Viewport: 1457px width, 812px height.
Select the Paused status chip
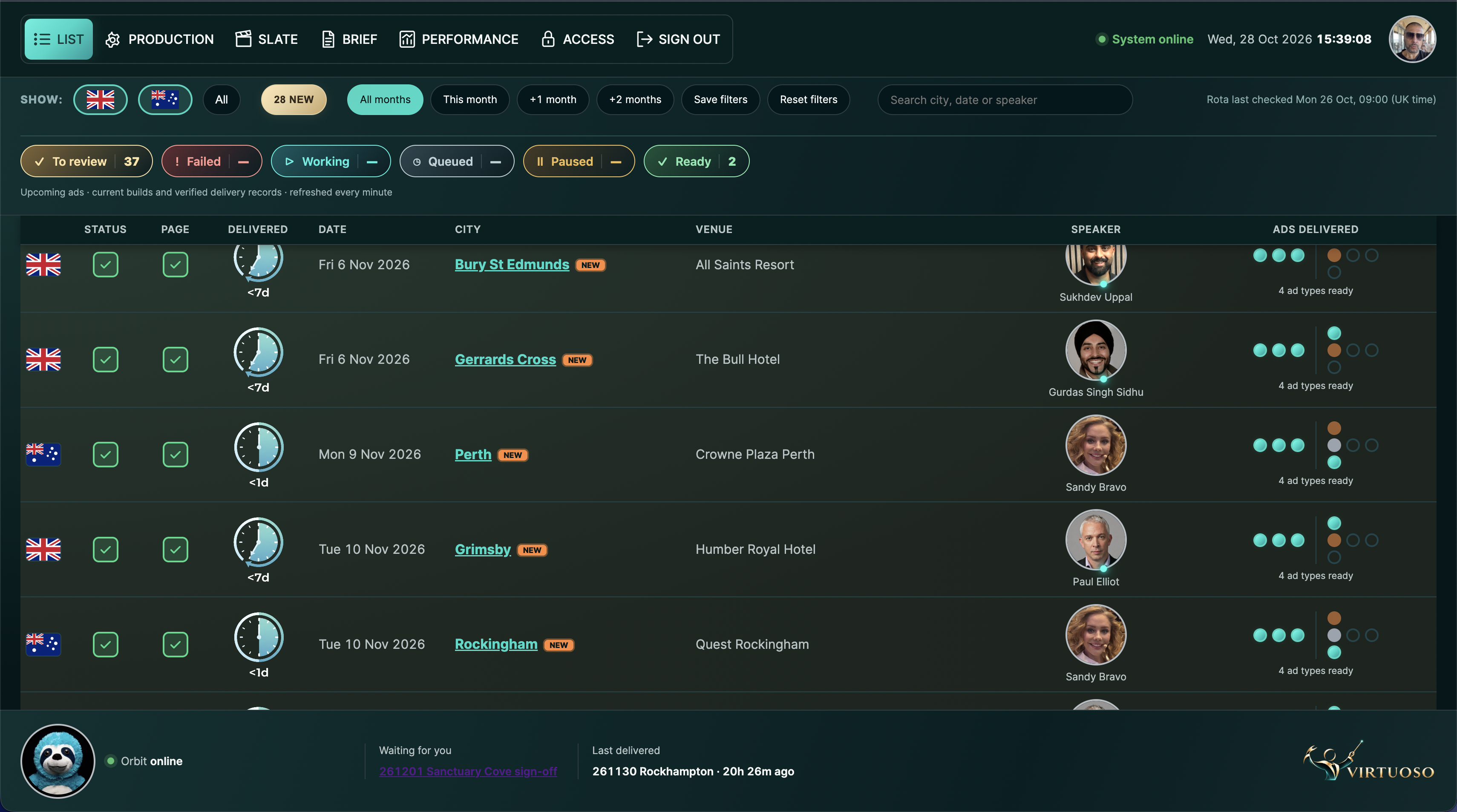click(x=579, y=161)
